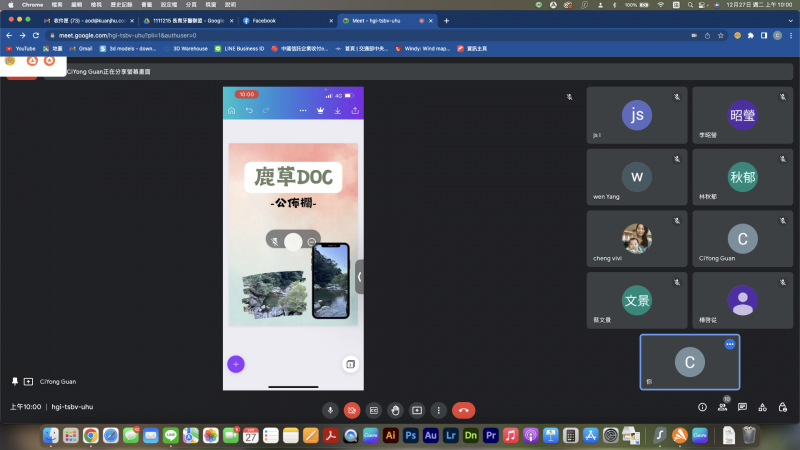Image resolution: width=800 pixels, height=450 pixels.
Task: Open the in-call chat panel
Action: 742,407
